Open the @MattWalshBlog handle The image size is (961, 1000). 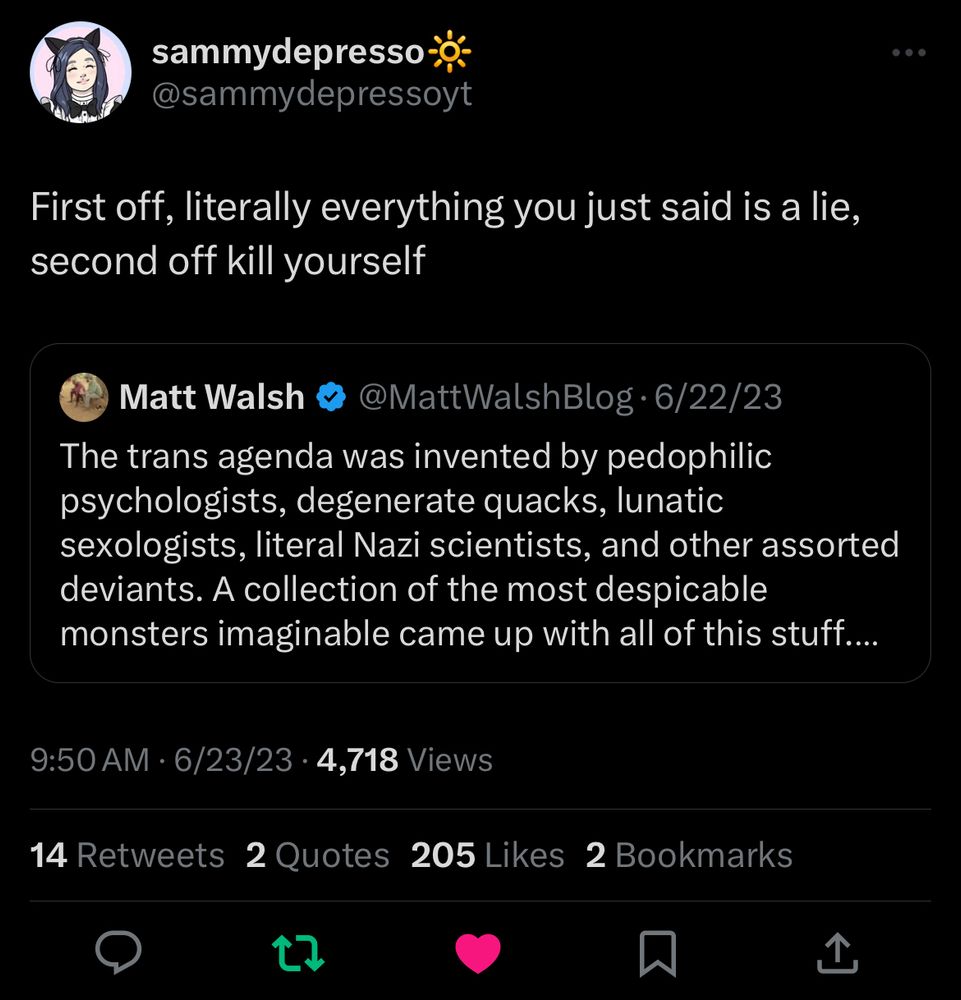(495, 398)
